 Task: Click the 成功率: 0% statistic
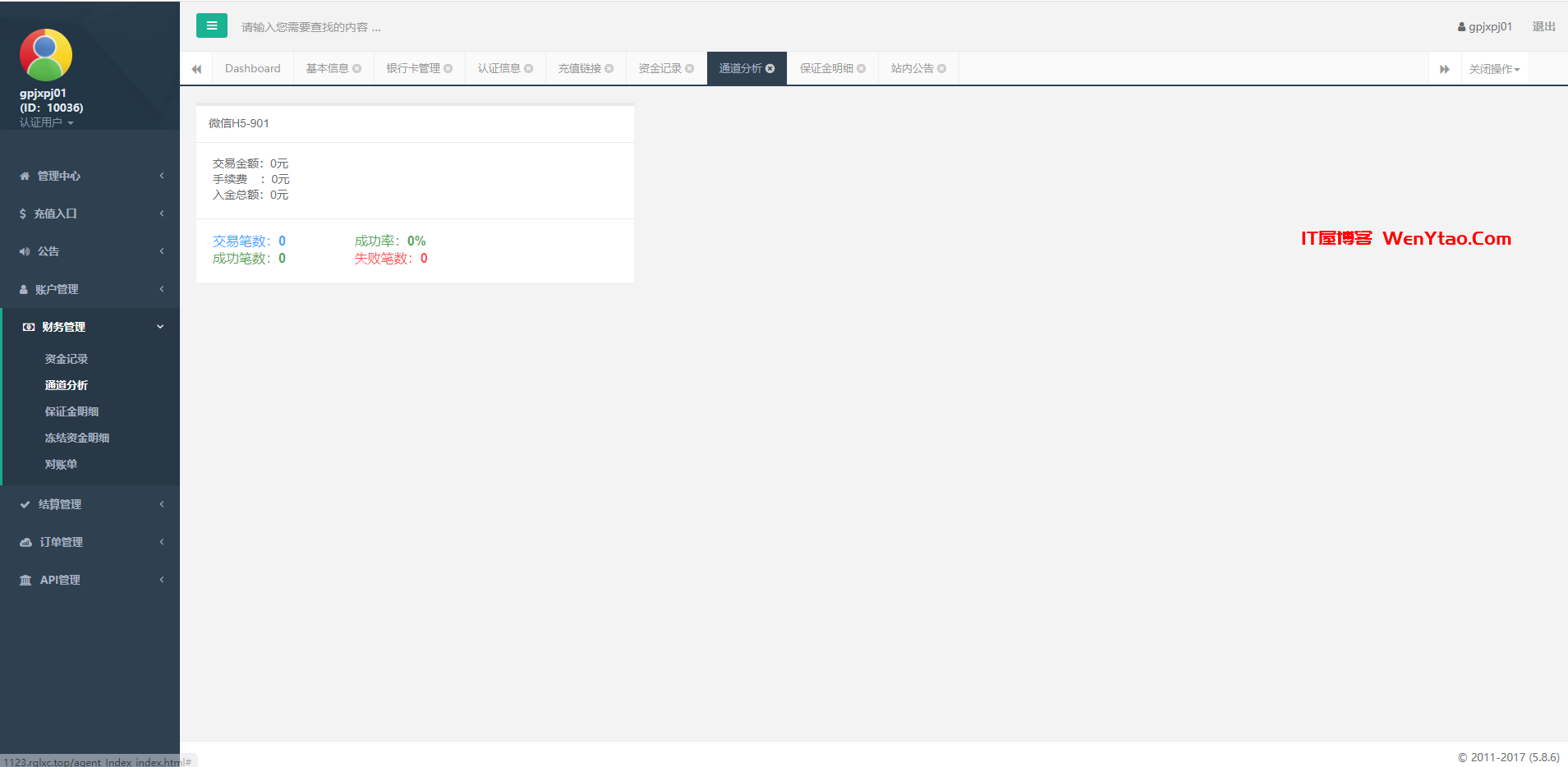(x=390, y=241)
